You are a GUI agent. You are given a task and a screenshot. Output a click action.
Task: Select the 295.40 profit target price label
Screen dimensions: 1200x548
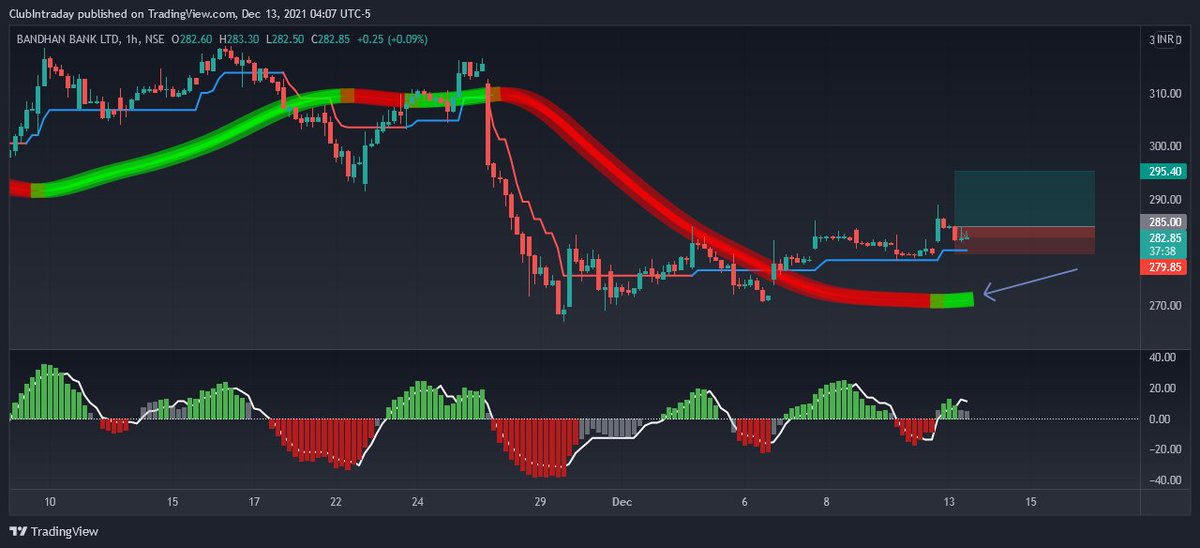tap(1162, 171)
